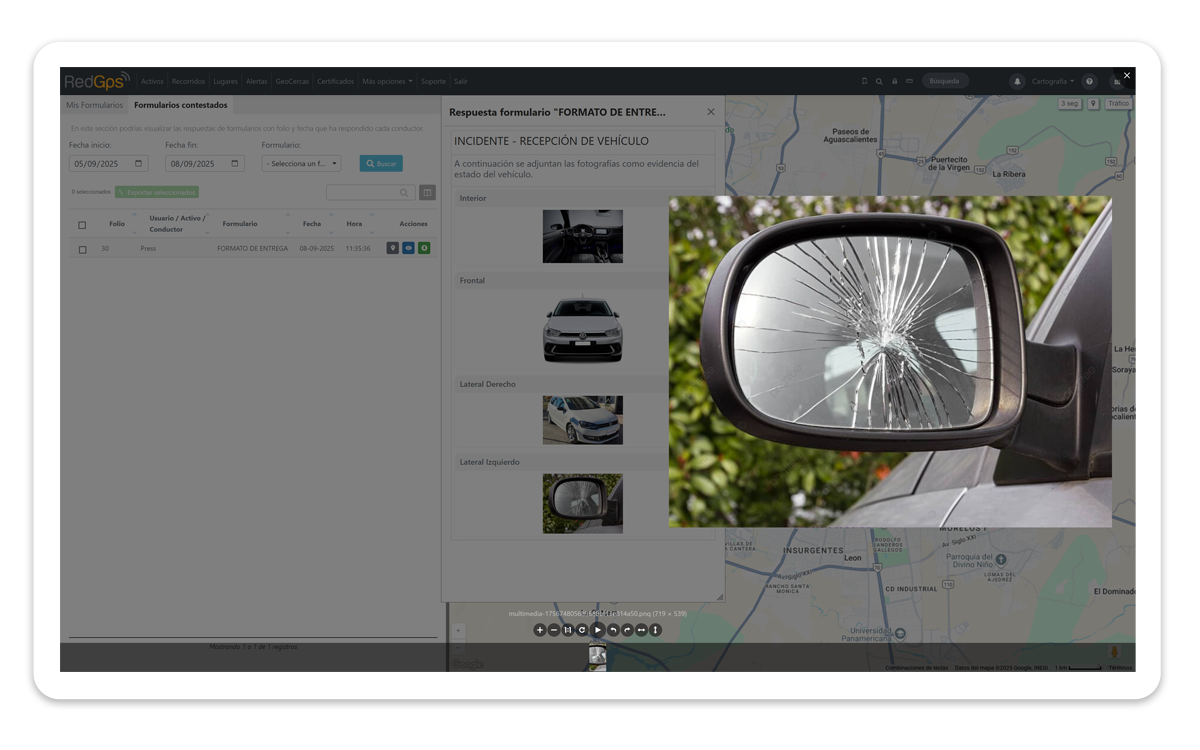Sort the table by Formulario column
The height and width of the screenshot is (750, 1200).
(240, 224)
